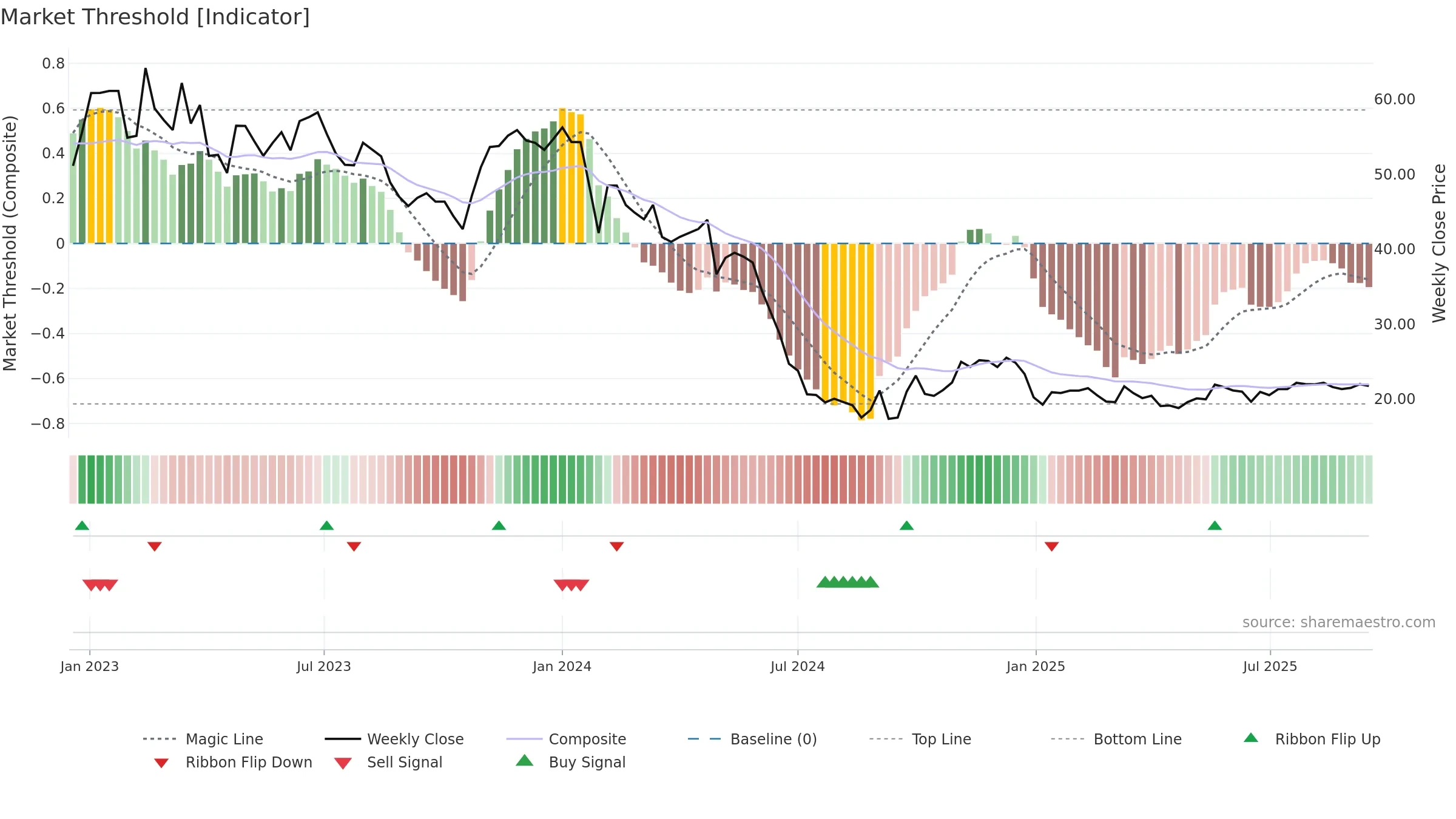This screenshot has width=1456, height=819.
Task: Toggle the Ribbon Flip Up legend entry
Action: click(1312, 739)
